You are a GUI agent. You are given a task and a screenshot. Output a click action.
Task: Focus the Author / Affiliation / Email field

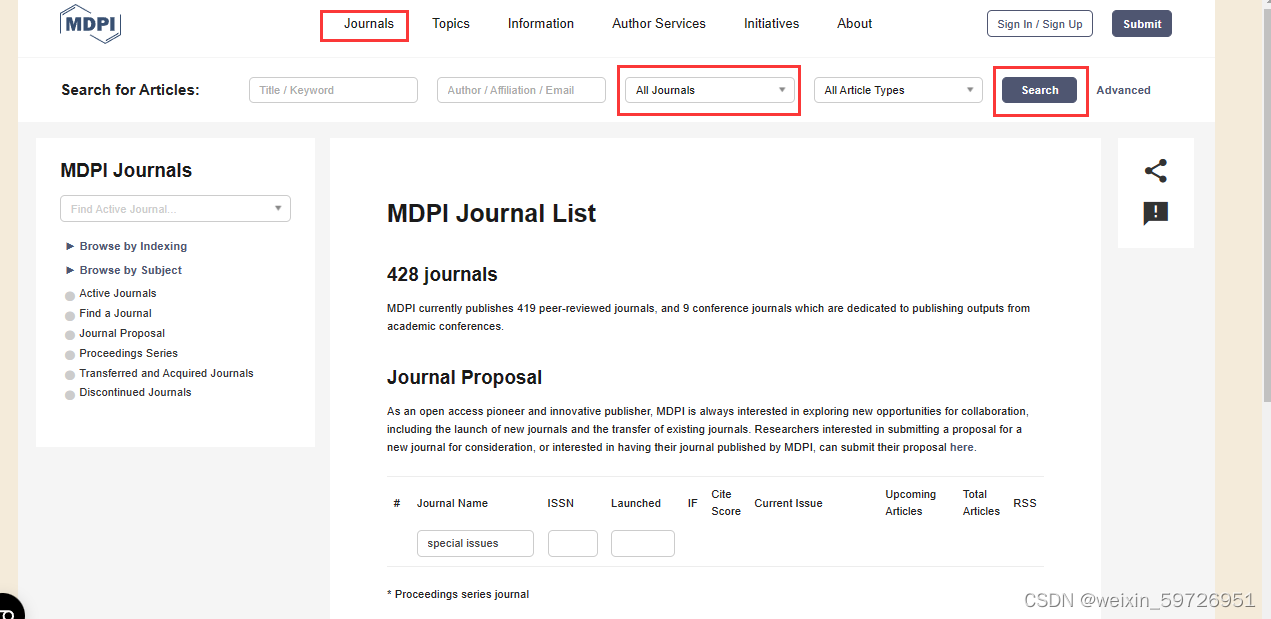tap(521, 90)
